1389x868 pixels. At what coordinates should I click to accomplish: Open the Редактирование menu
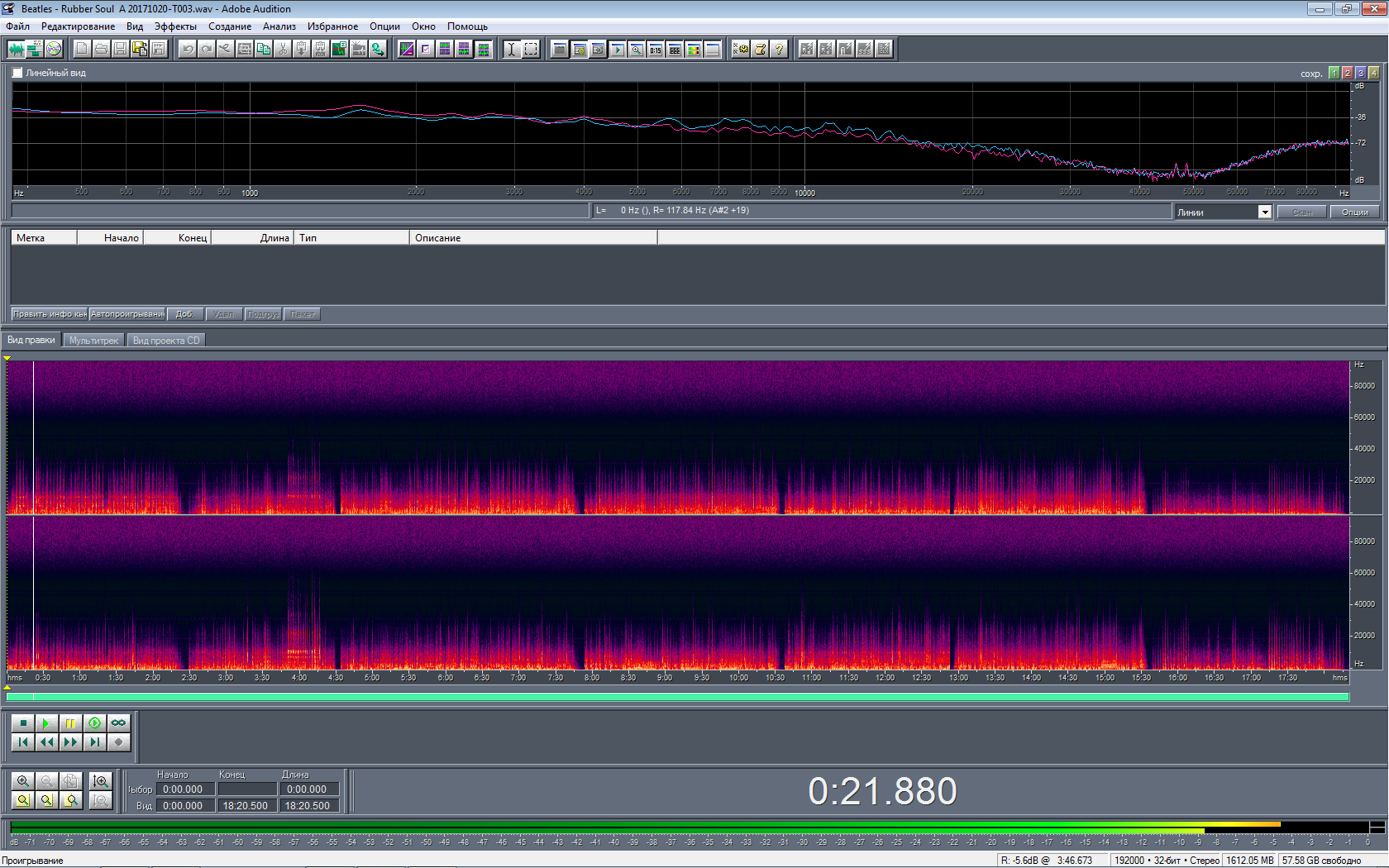pyautogui.click(x=78, y=26)
